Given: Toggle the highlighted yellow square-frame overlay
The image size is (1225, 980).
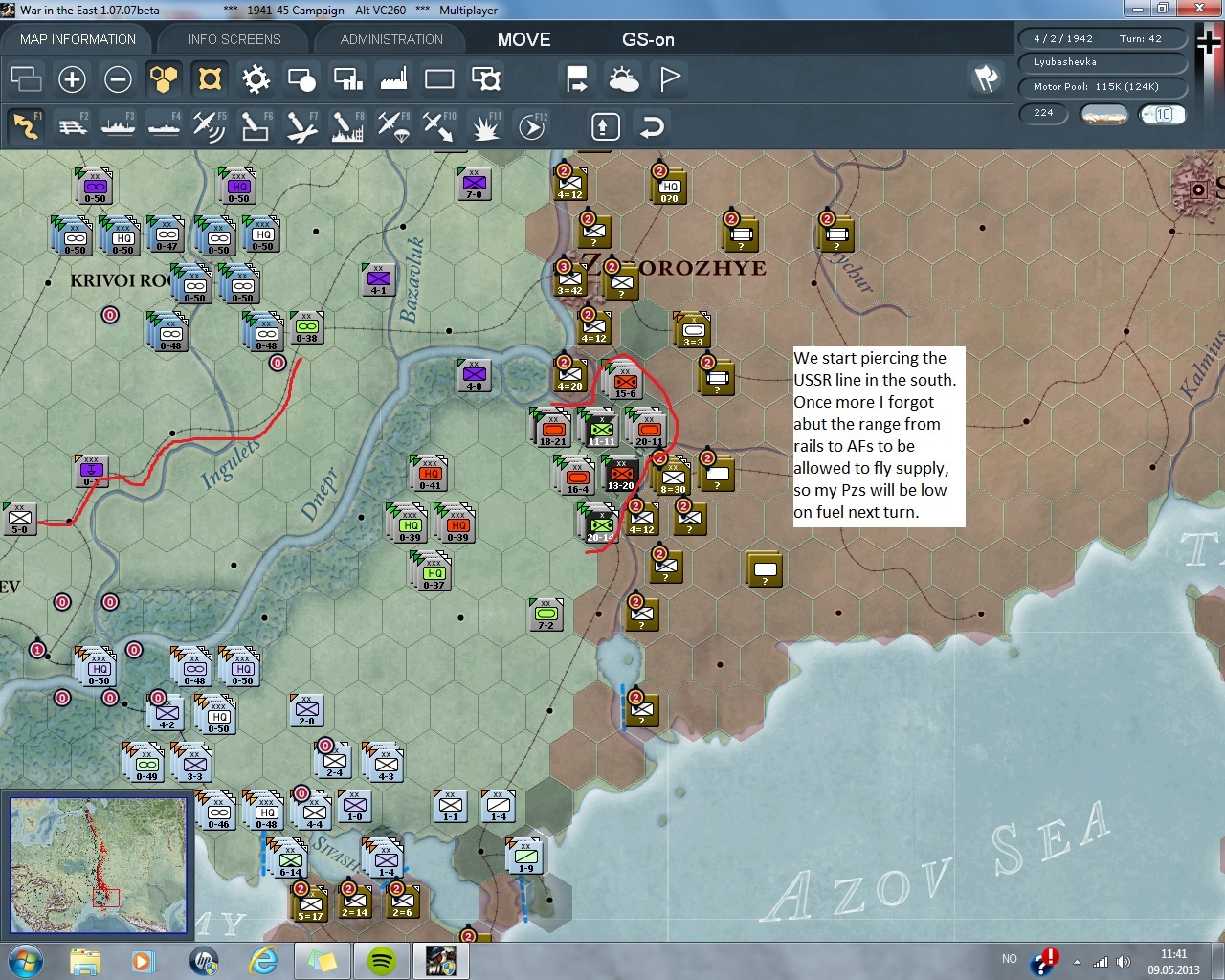Looking at the screenshot, I should click(x=210, y=78).
